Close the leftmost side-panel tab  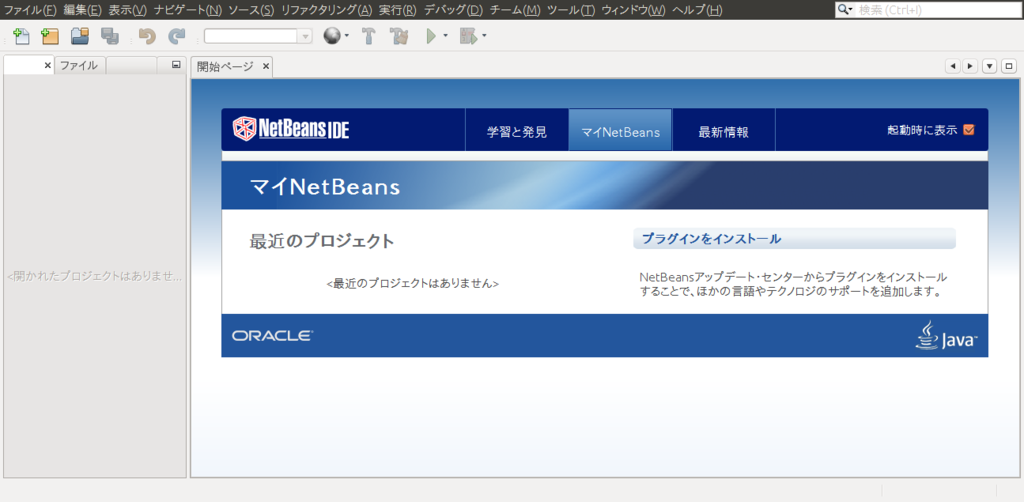[47, 66]
